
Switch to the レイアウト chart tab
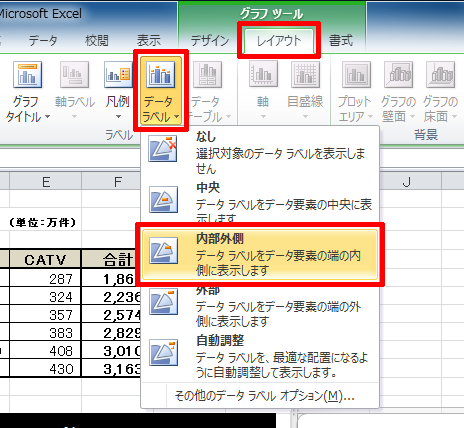pyautogui.click(x=279, y=41)
